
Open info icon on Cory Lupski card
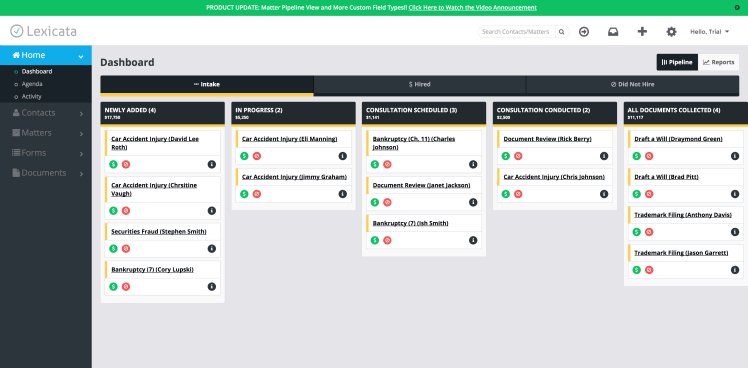point(212,286)
